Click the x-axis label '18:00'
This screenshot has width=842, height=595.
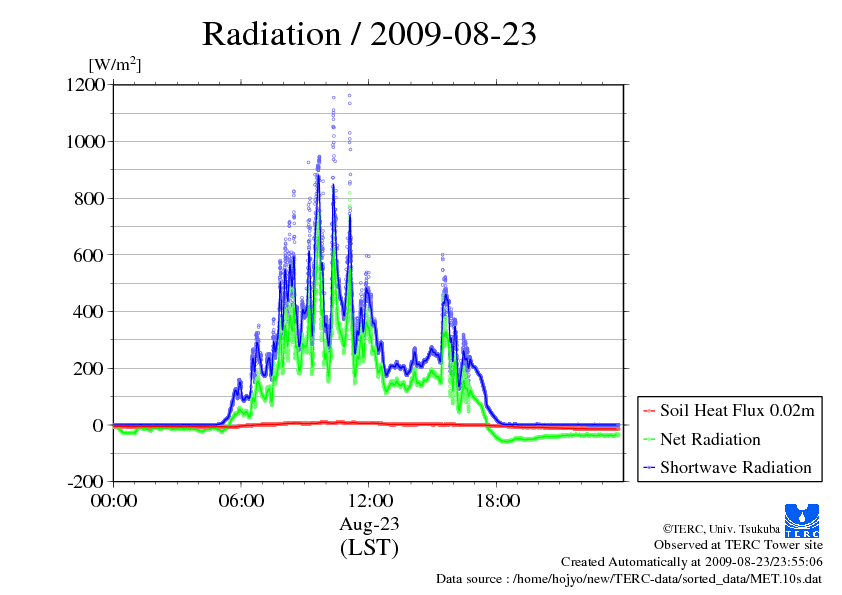[498, 501]
